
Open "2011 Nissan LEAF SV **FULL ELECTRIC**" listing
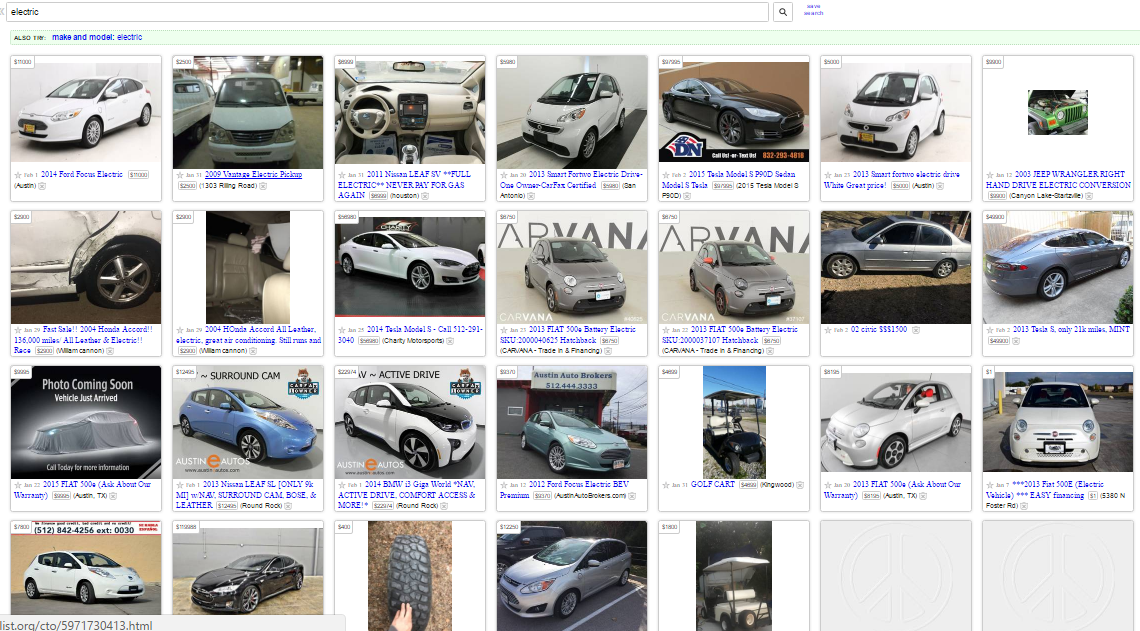[x=404, y=185]
